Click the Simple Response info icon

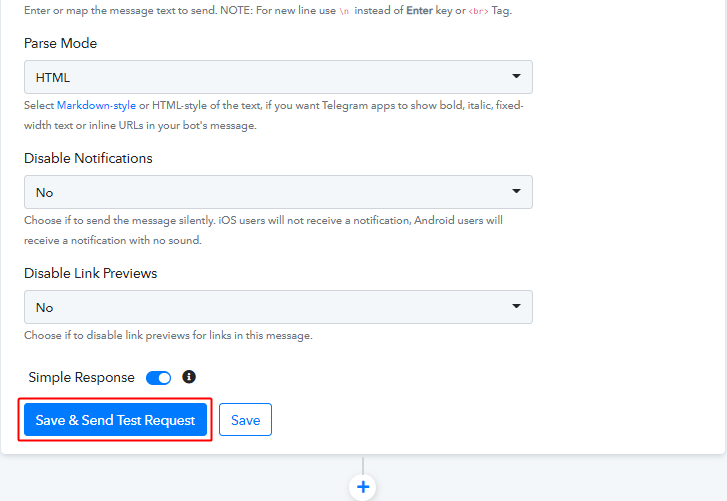click(189, 377)
